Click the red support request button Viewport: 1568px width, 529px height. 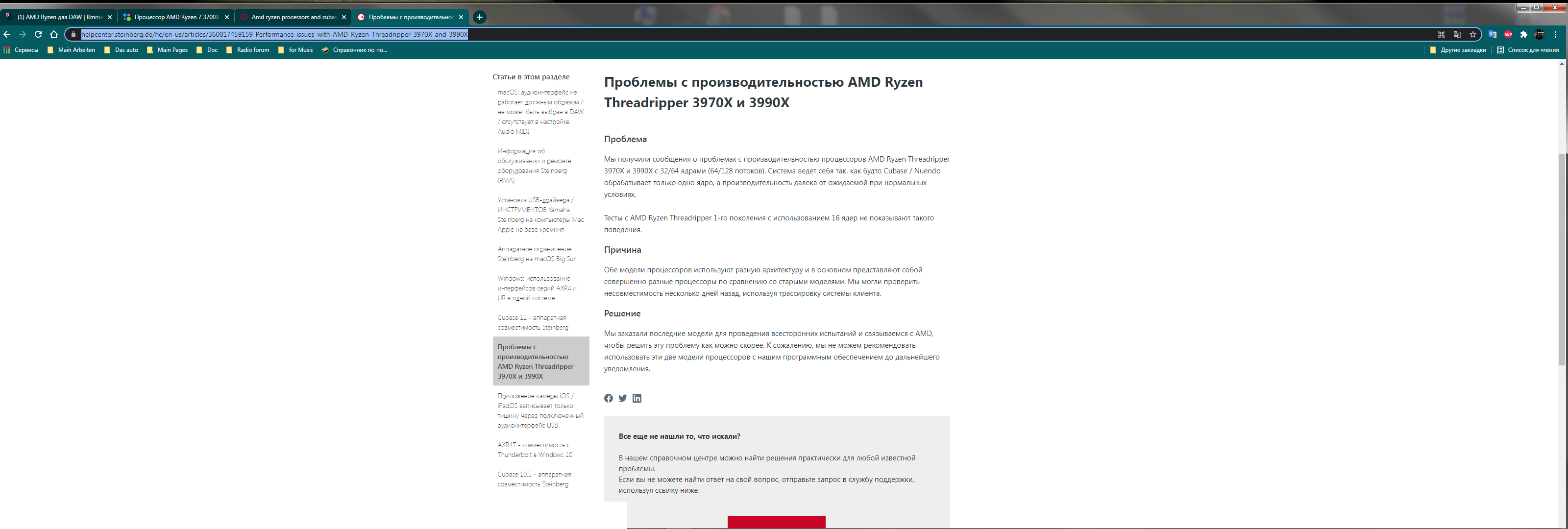click(x=776, y=522)
